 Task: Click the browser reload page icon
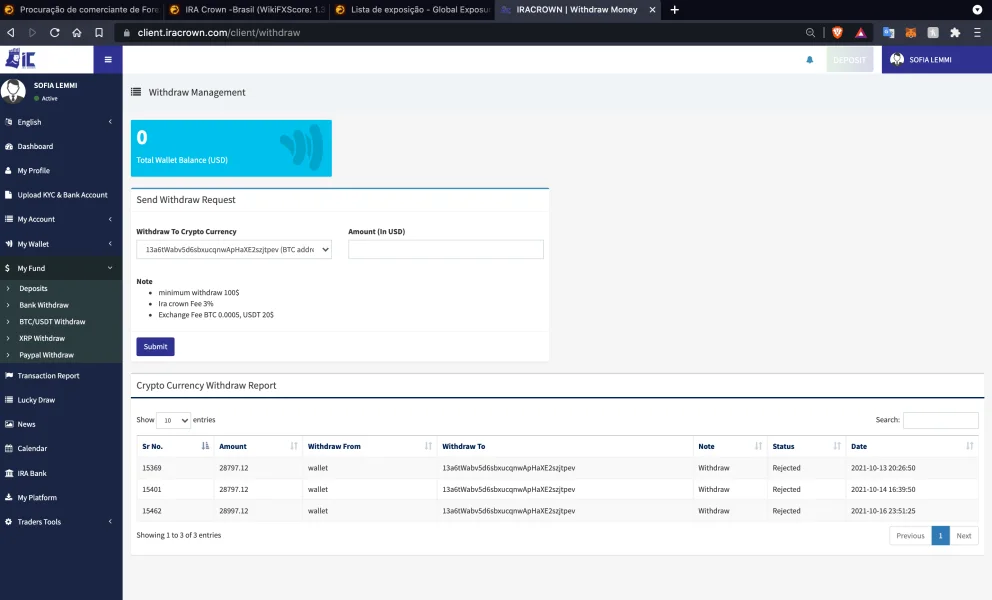tap(54, 32)
